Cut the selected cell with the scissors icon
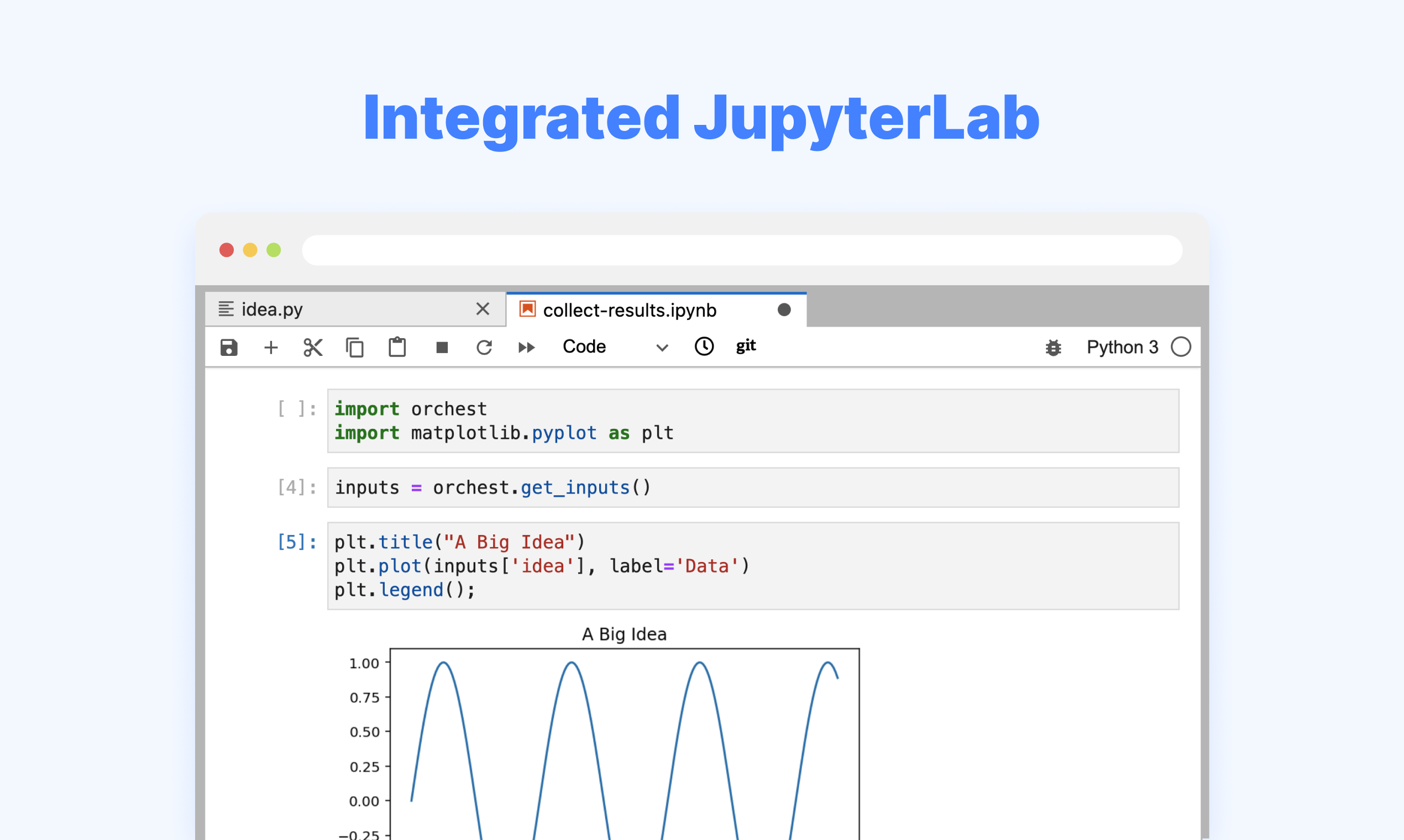This screenshot has height=840, width=1404. [313, 347]
